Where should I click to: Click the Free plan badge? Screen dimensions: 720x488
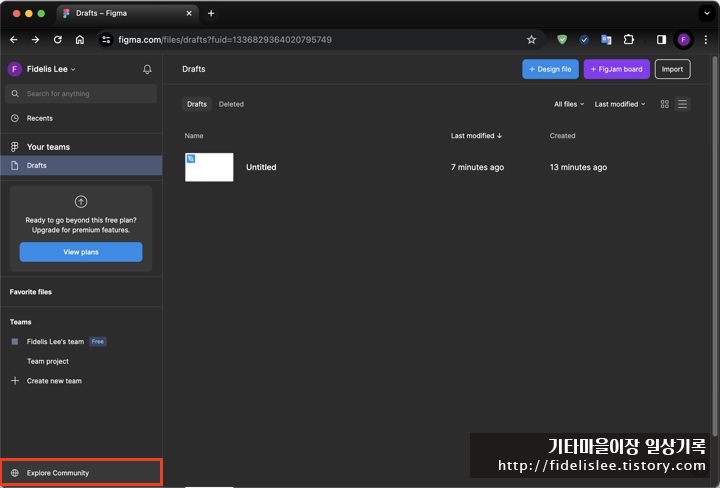[x=98, y=342]
